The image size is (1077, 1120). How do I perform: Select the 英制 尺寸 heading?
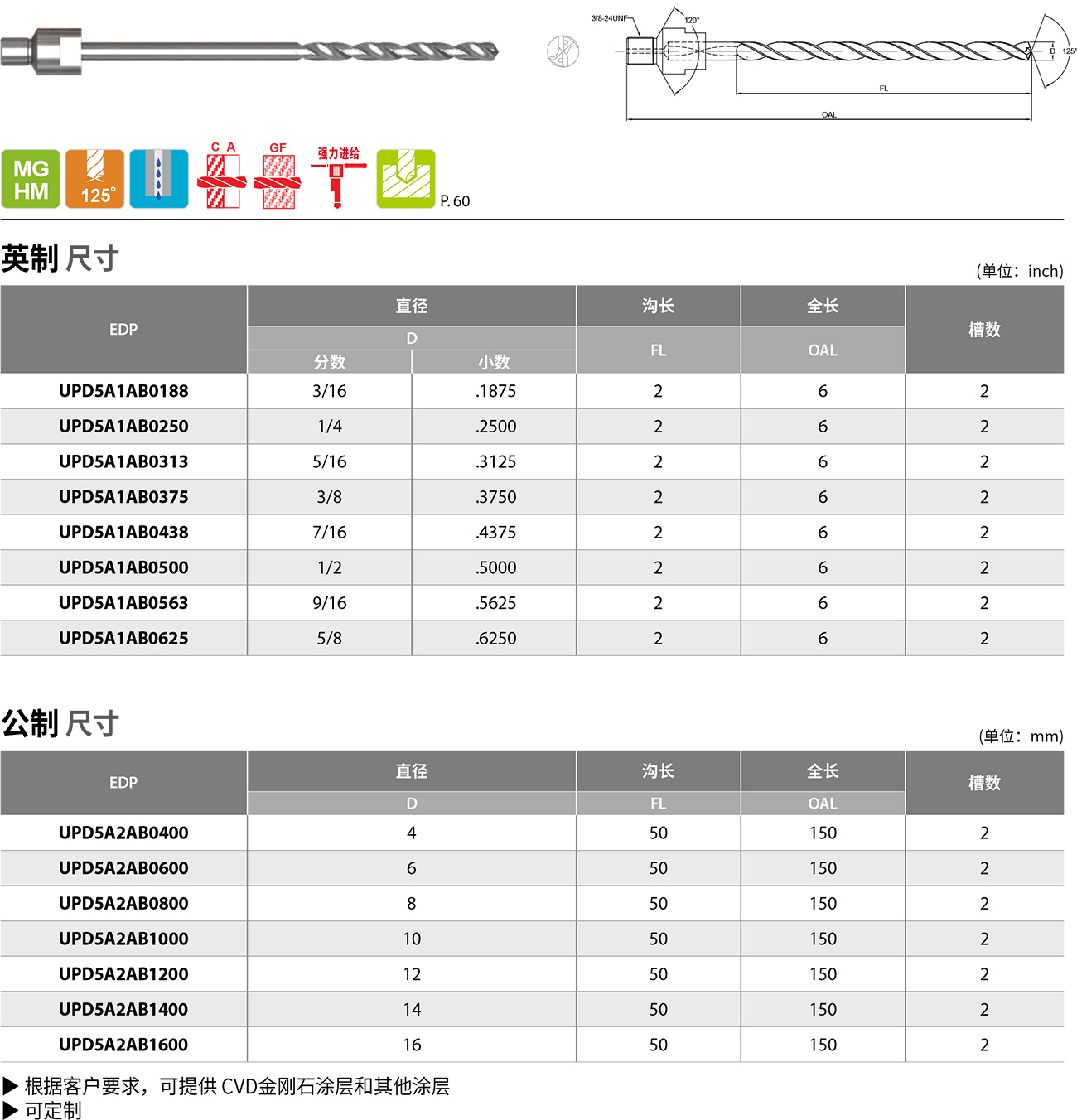click(x=60, y=258)
